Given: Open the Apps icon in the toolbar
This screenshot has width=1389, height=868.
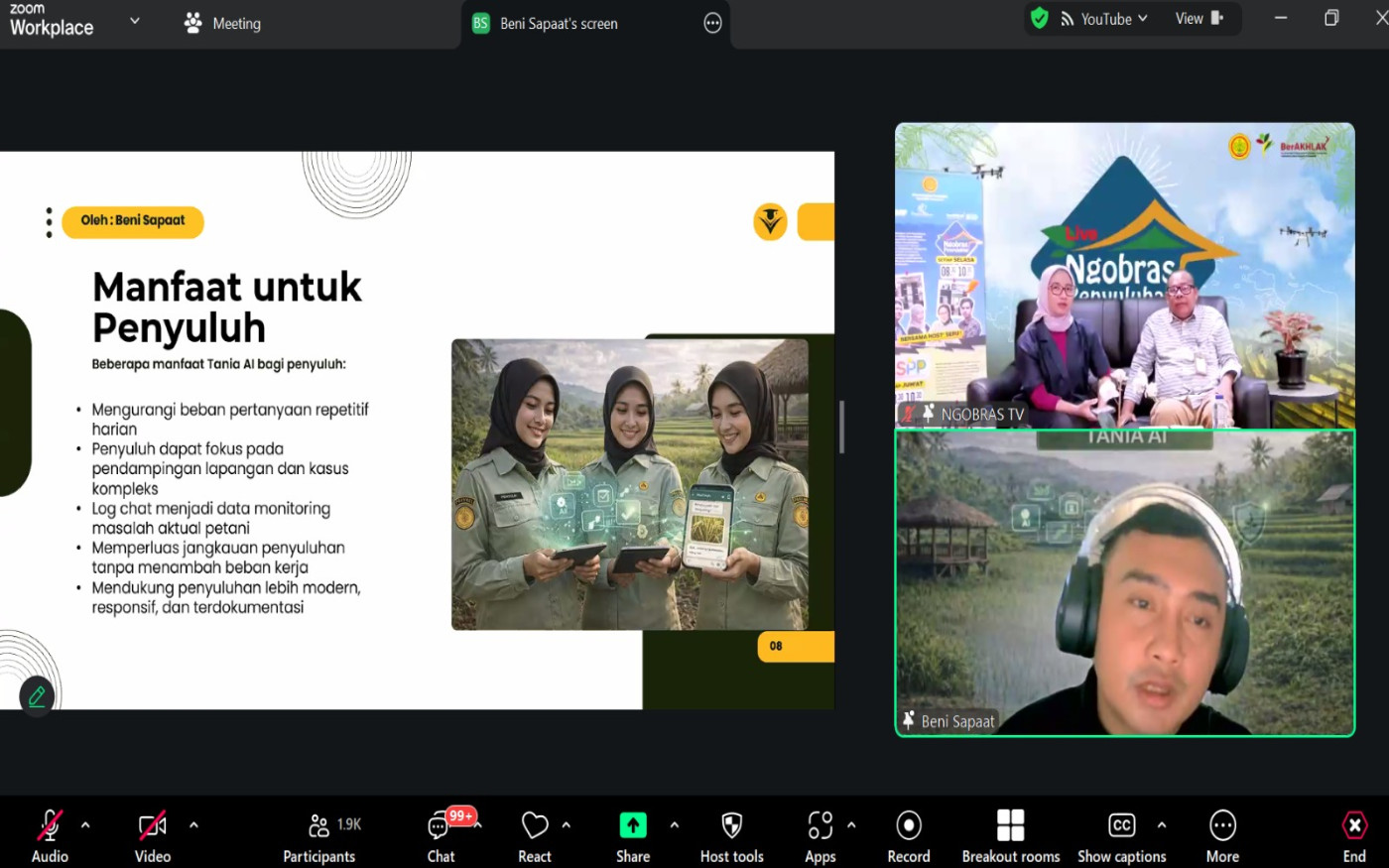Looking at the screenshot, I should (x=820, y=825).
